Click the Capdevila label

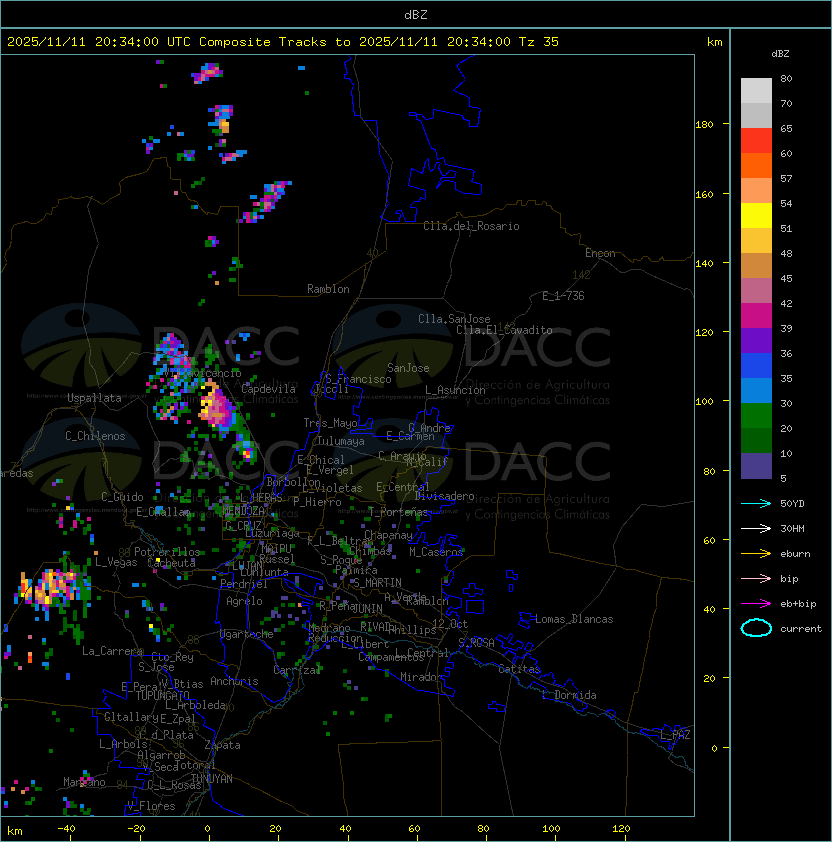(268, 389)
